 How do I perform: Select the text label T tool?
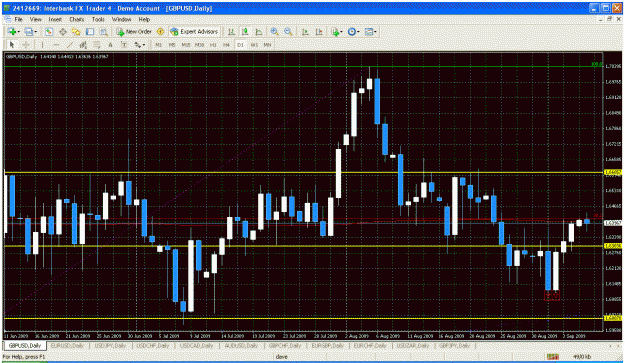coord(124,45)
